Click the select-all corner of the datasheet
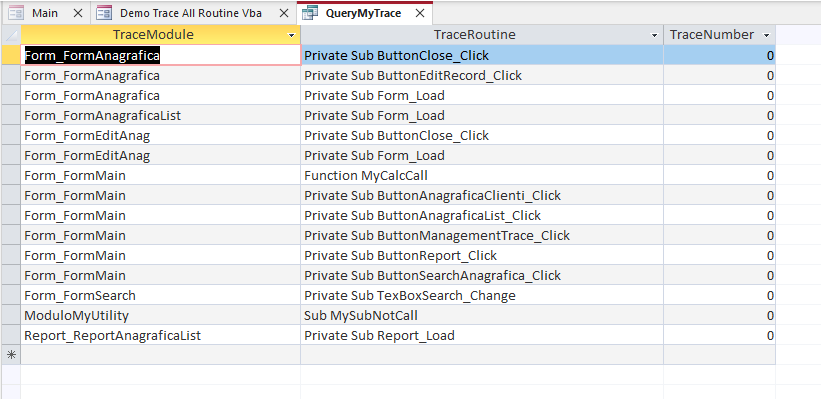The height and width of the screenshot is (399, 821). (10, 35)
